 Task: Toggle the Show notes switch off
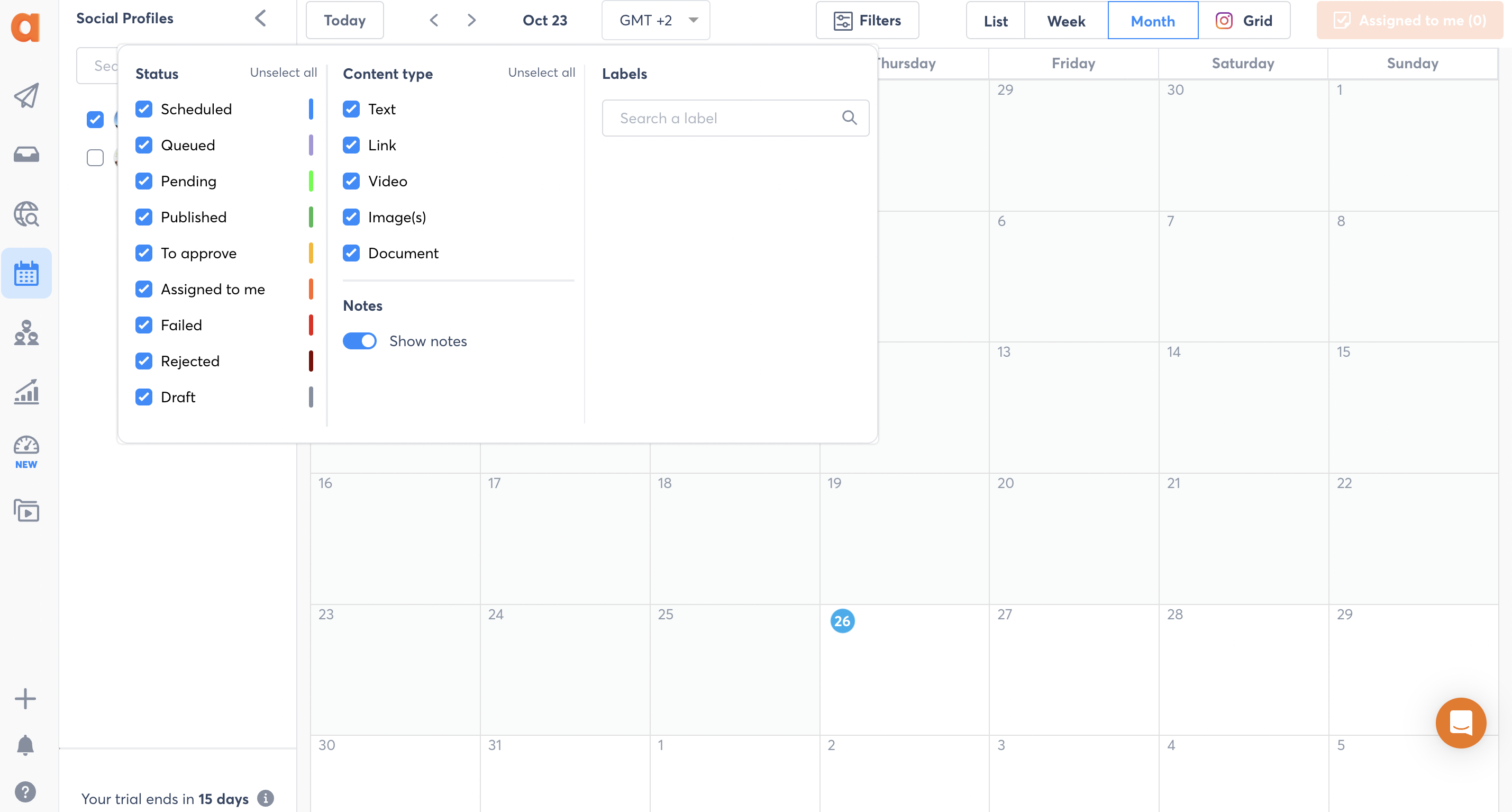tap(360, 341)
